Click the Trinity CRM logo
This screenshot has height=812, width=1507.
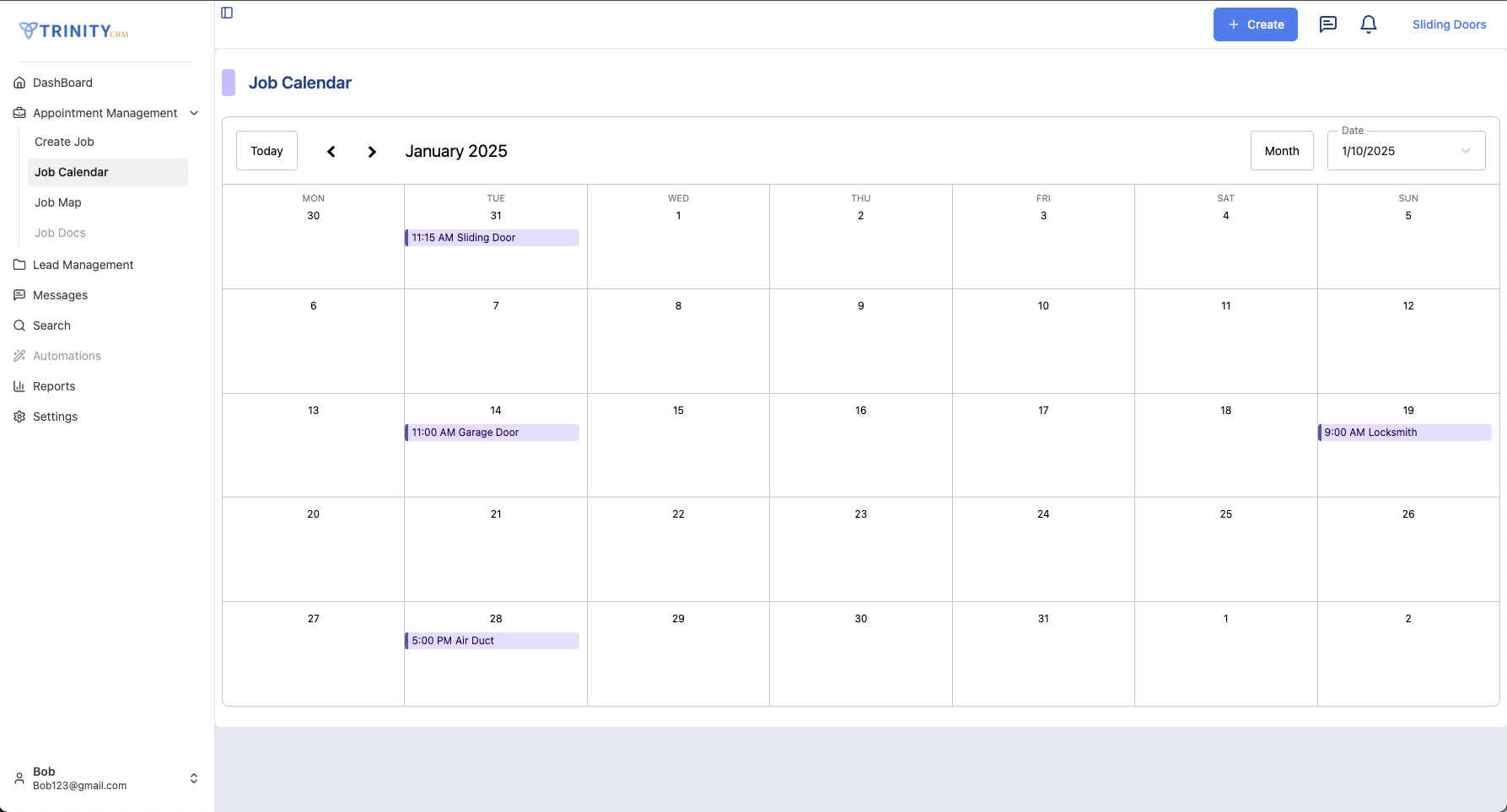(x=74, y=31)
